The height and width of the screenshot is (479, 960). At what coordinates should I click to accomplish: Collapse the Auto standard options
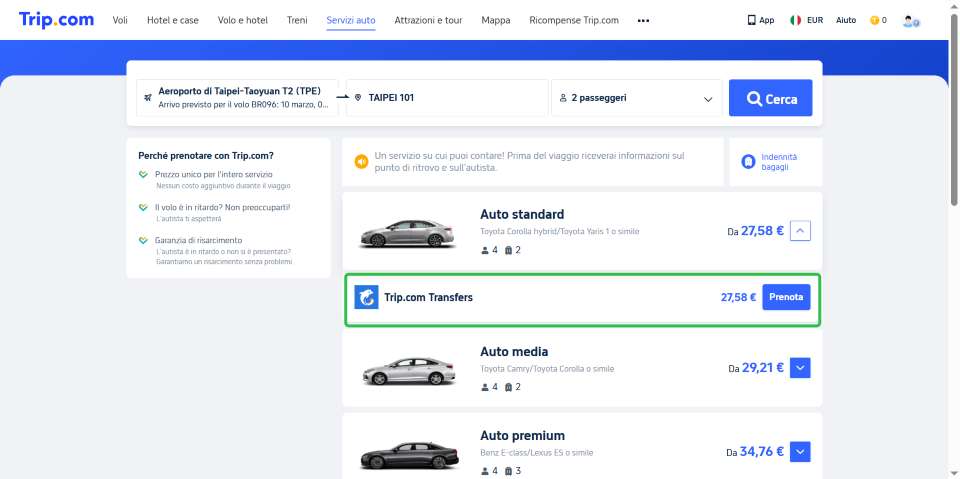click(x=800, y=231)
